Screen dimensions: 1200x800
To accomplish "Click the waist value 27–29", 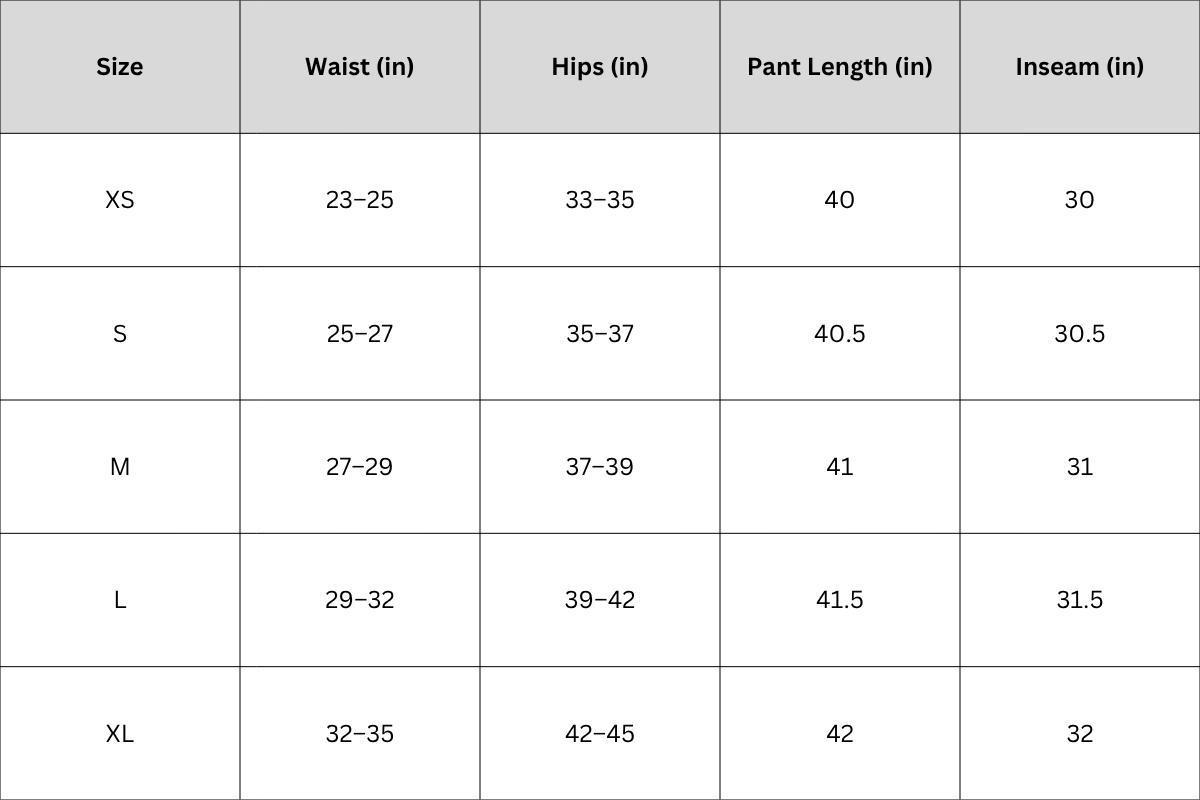I will [360, 467].
